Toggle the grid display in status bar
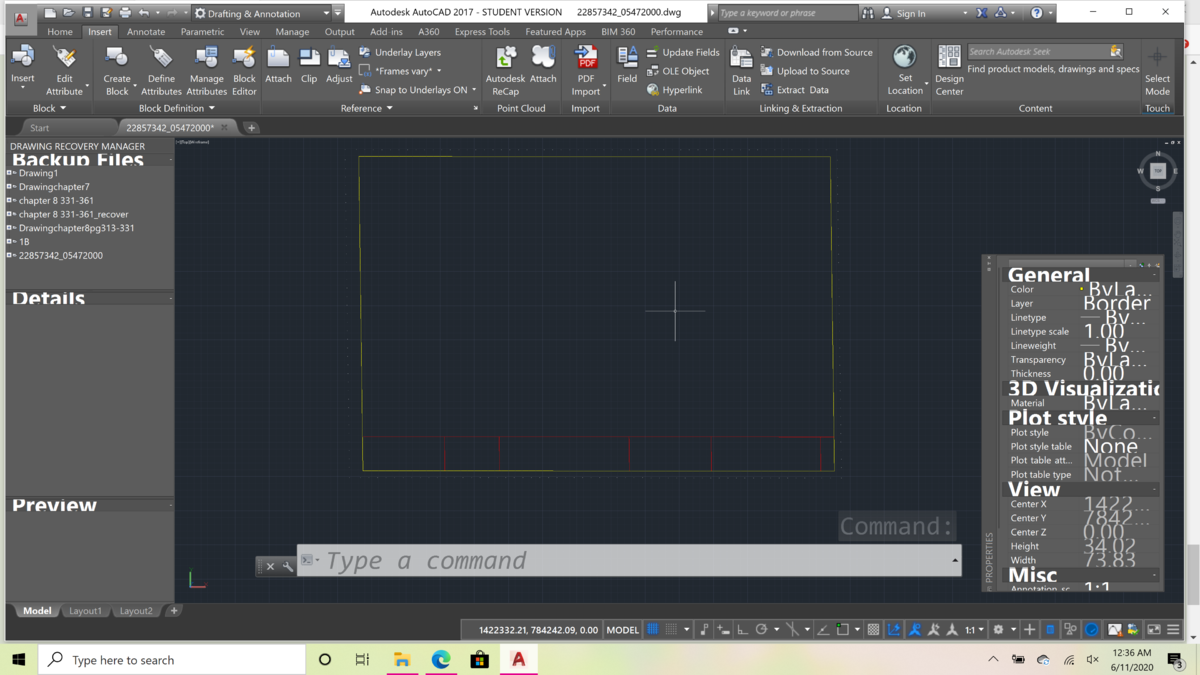This screenshot has height=675, width=1200. click(x=653, y=629)
